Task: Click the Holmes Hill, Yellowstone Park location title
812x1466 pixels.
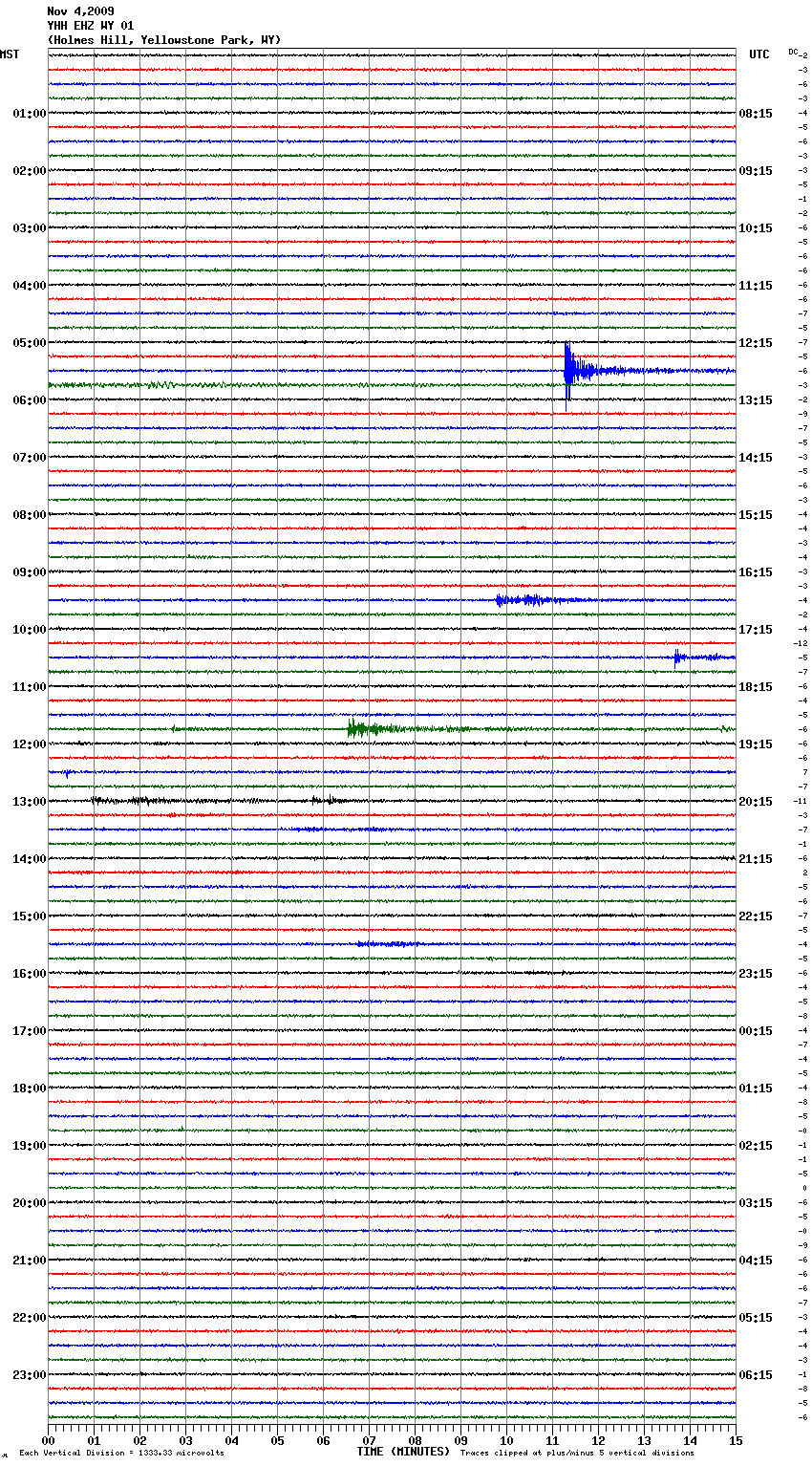Action: 164,40
